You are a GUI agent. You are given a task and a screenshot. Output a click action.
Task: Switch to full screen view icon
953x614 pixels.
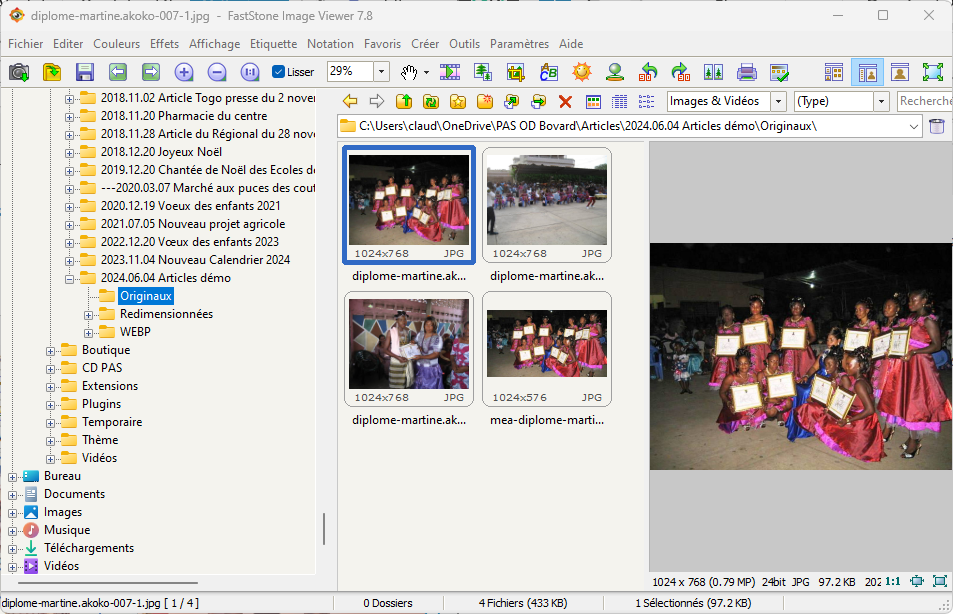(932, 72)
